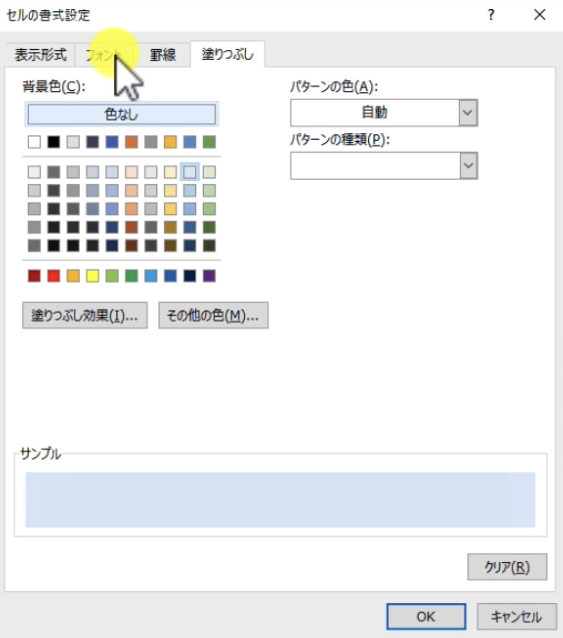Open the フォント tab
Screen dimensions: 563x638
click(x=104, y=55)
